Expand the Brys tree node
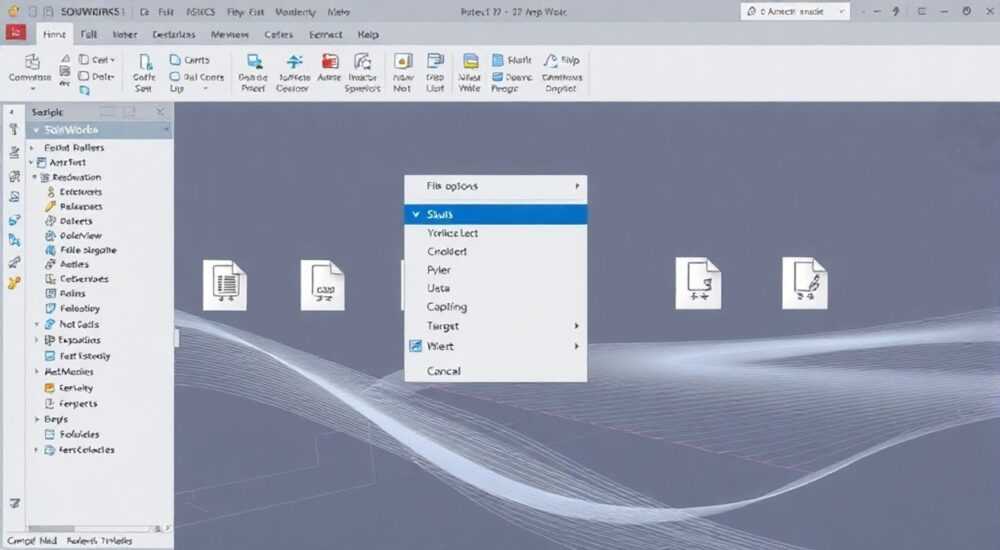 37,419
